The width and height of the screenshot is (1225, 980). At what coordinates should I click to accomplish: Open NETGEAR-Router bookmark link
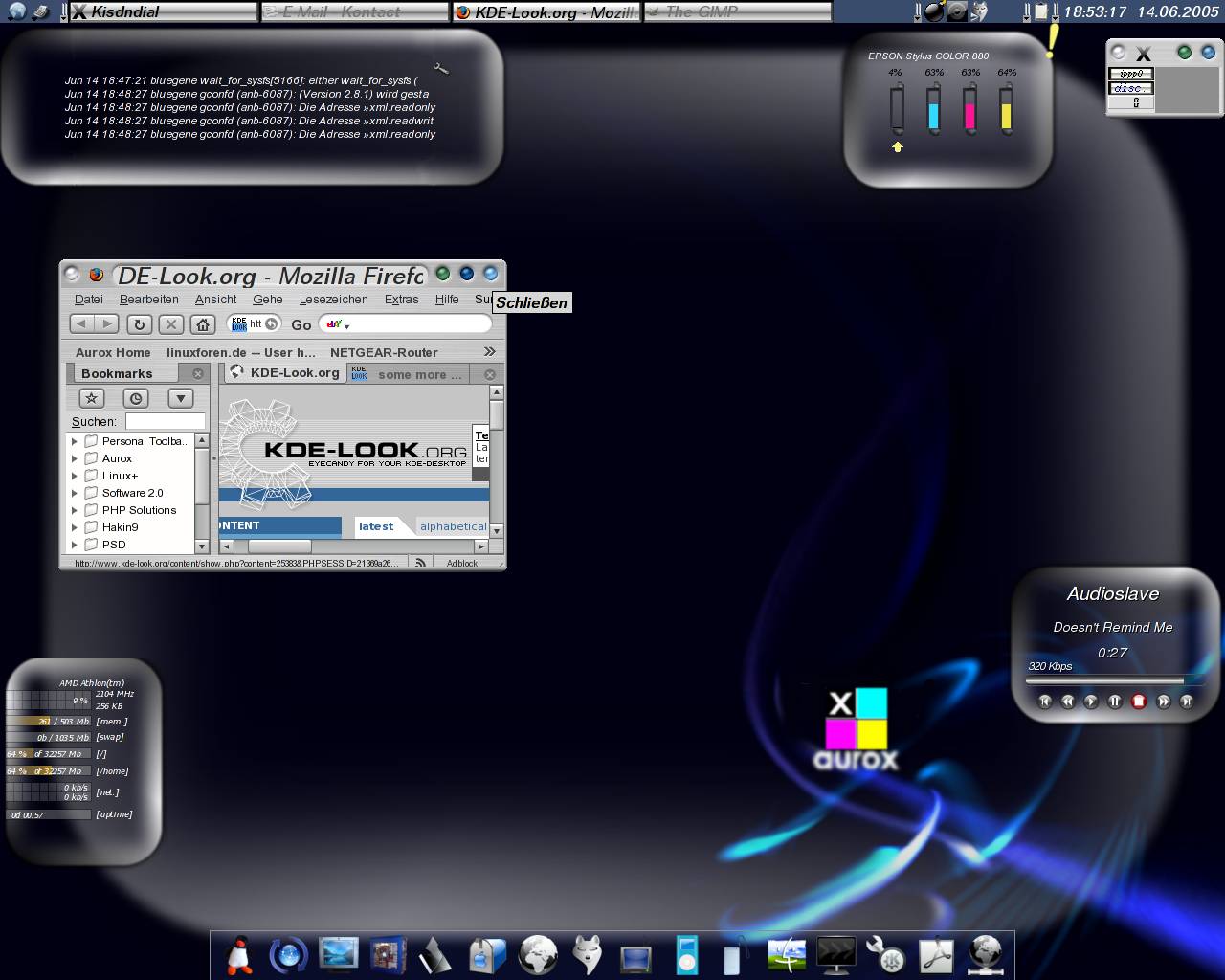(384, 352)
